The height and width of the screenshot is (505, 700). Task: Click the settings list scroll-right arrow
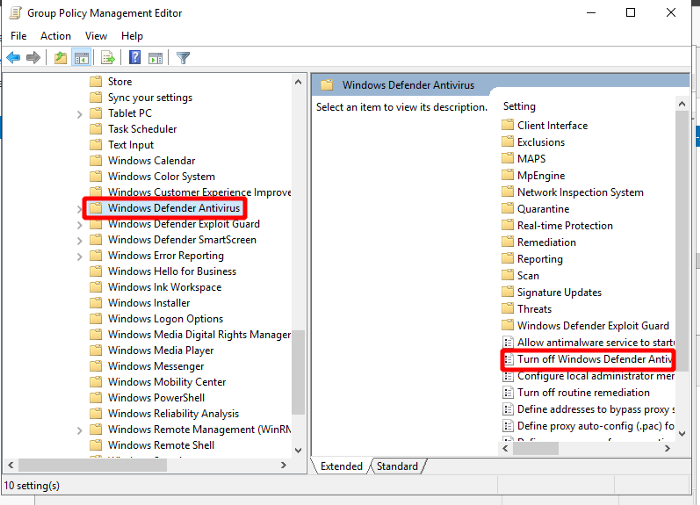click(667, 448)
